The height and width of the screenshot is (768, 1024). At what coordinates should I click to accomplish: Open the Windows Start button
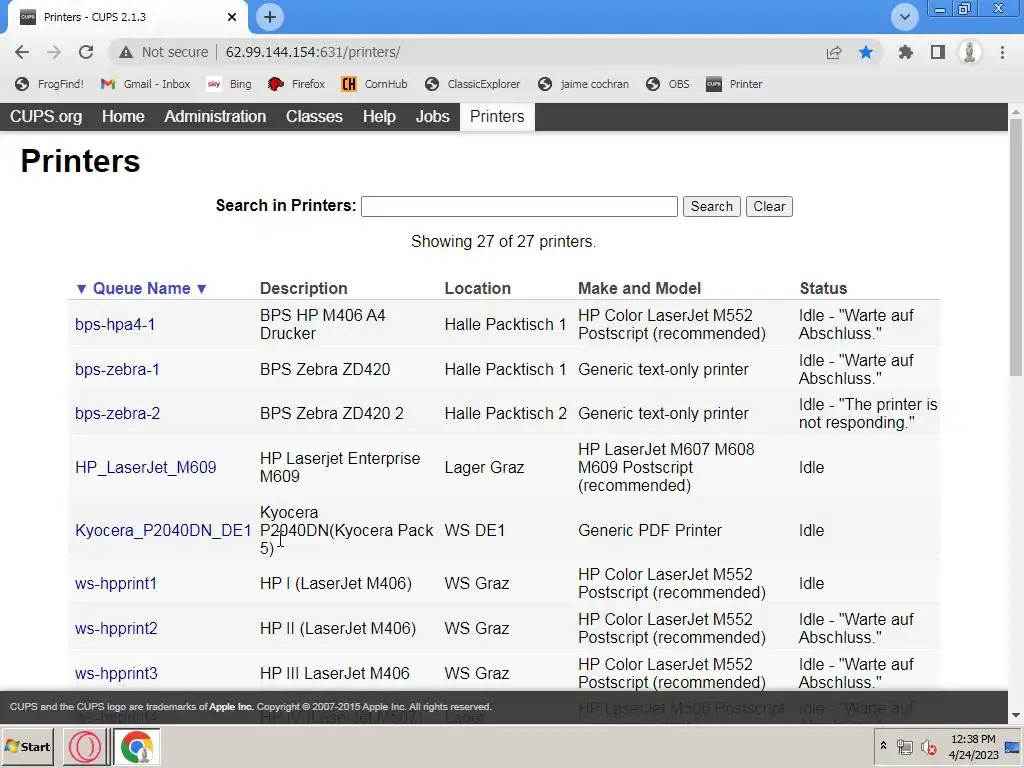pos(28,746)
